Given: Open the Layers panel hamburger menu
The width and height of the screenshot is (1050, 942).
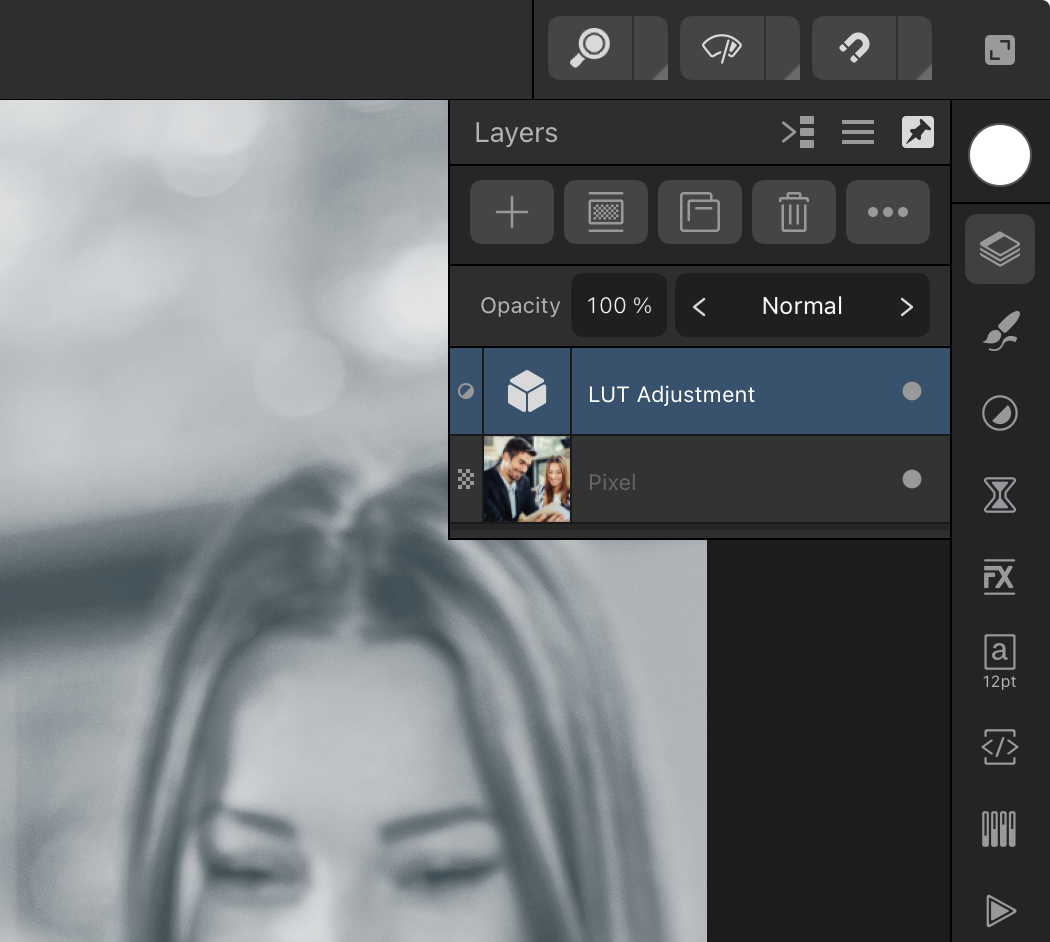Looking at the screenshot, I should pos(858,132).
